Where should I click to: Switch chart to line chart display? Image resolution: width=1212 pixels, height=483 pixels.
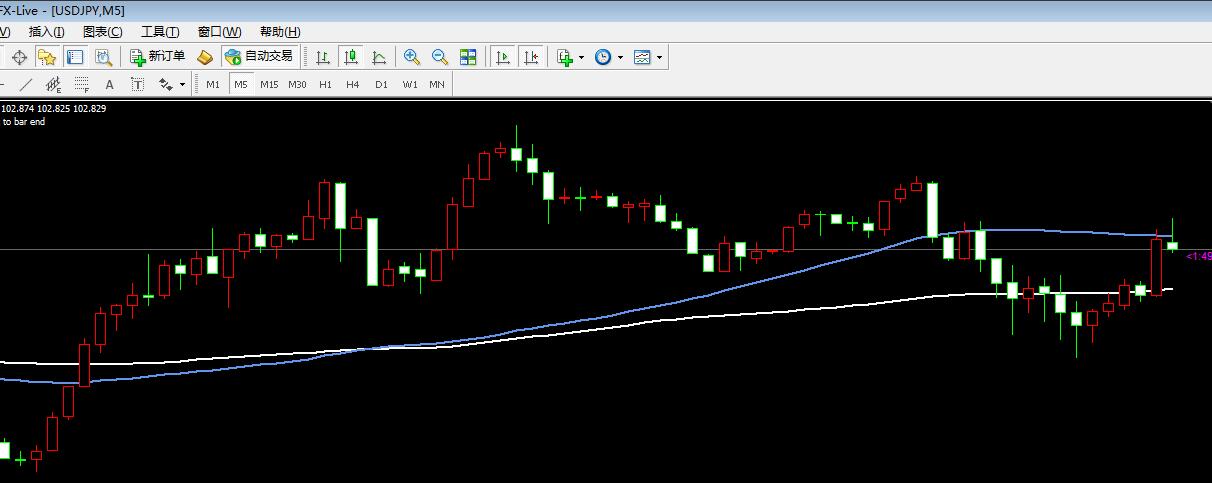(379, 57)
